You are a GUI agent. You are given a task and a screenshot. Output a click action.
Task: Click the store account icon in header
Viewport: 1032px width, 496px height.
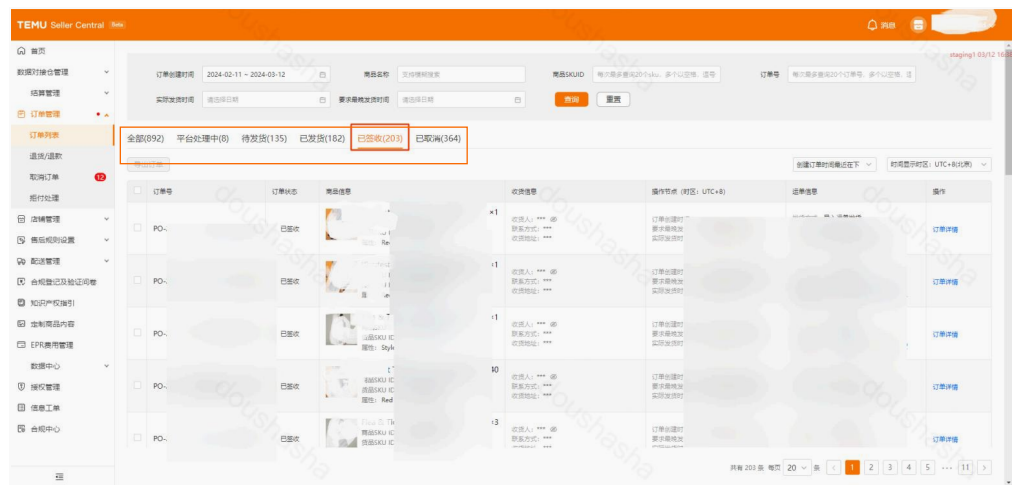click(x=918, y=25)
